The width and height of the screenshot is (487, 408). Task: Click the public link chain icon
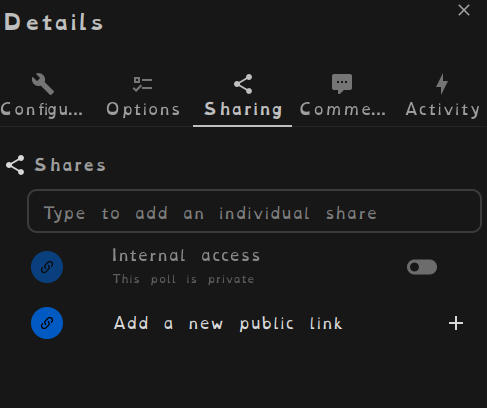tap(47, 323)
